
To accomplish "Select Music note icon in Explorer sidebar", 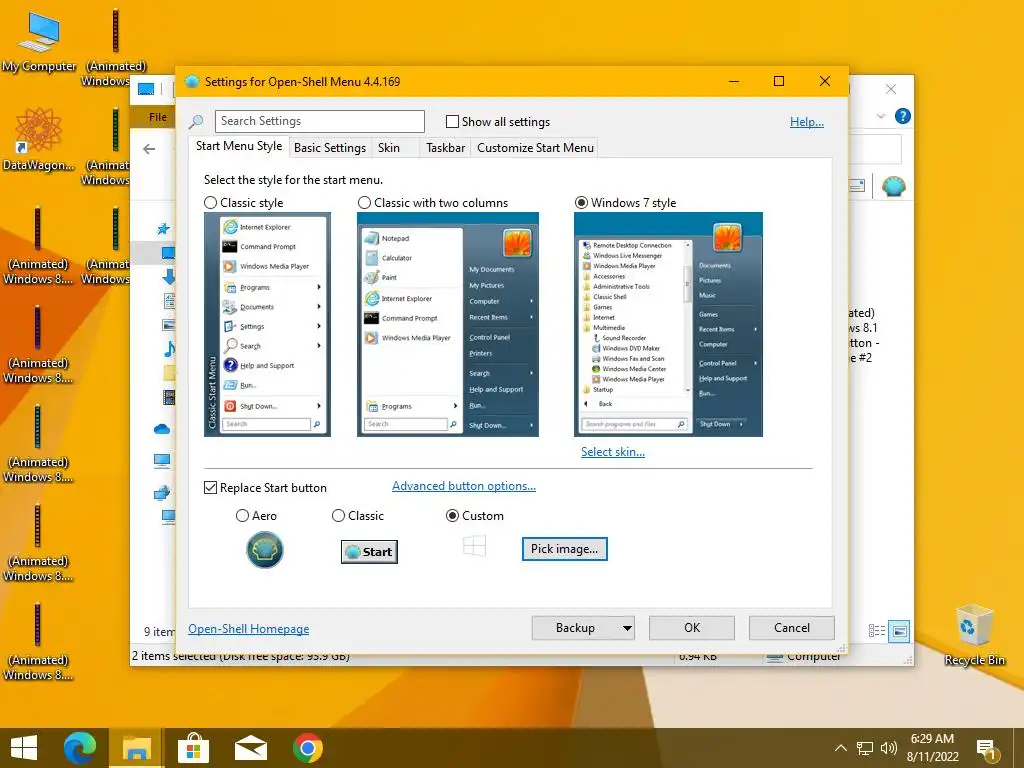I will 169,349.
